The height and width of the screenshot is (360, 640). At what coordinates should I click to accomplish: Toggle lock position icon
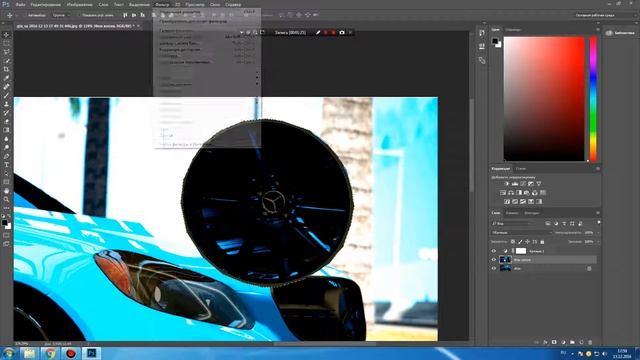click(527, 242)
